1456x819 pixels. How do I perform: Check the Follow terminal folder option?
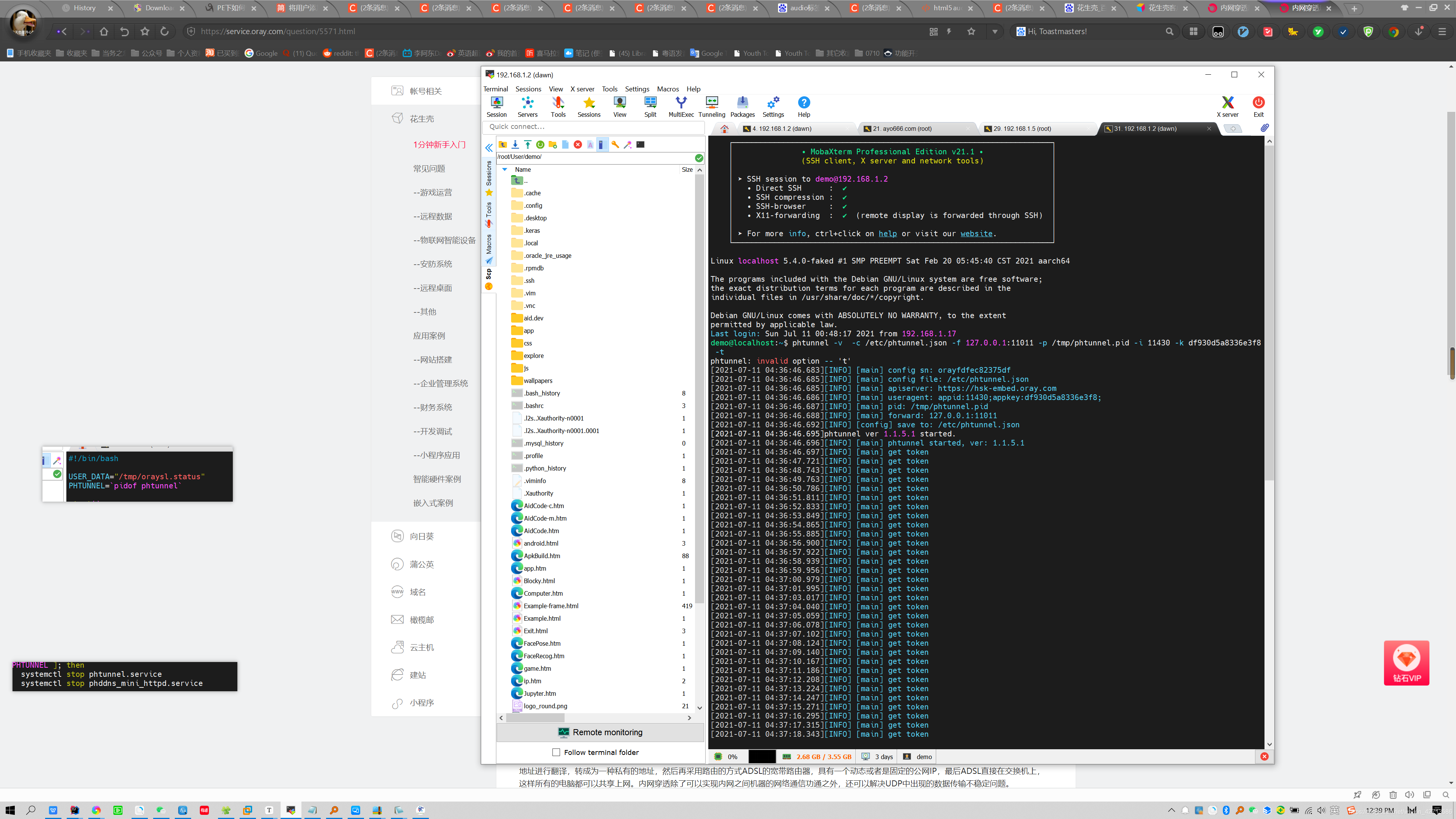coord(557,752)
